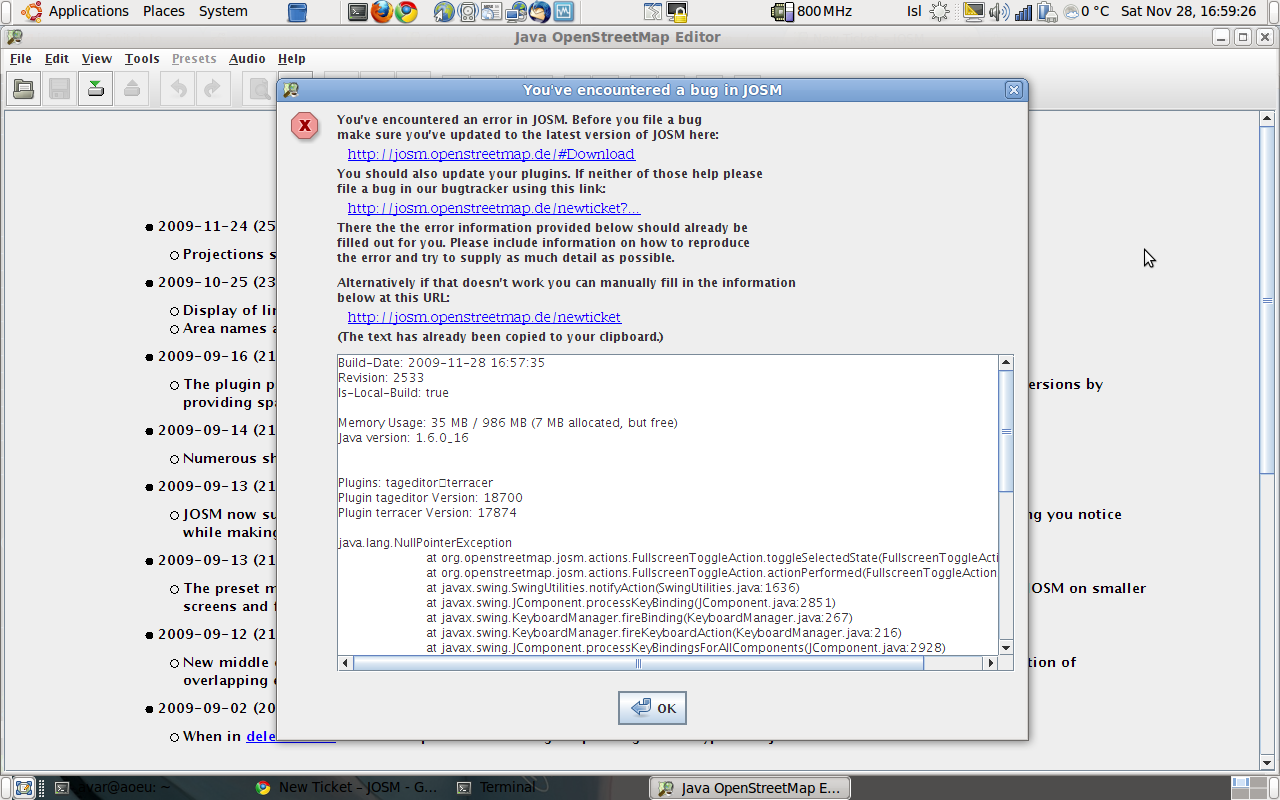Switch to New Ticket - JOSM taskbar window
The image size is (1280, 800).
(346, 787)
